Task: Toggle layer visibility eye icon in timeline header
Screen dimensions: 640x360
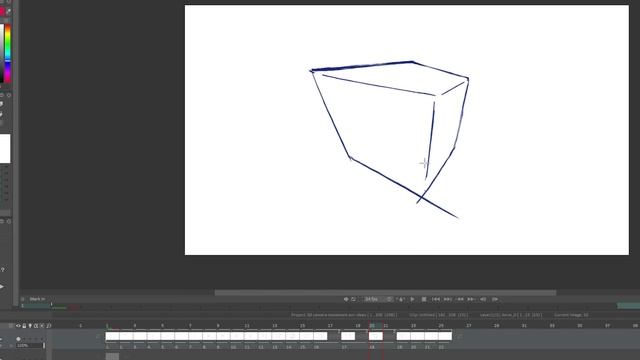Action: click(x=18, y=326)
